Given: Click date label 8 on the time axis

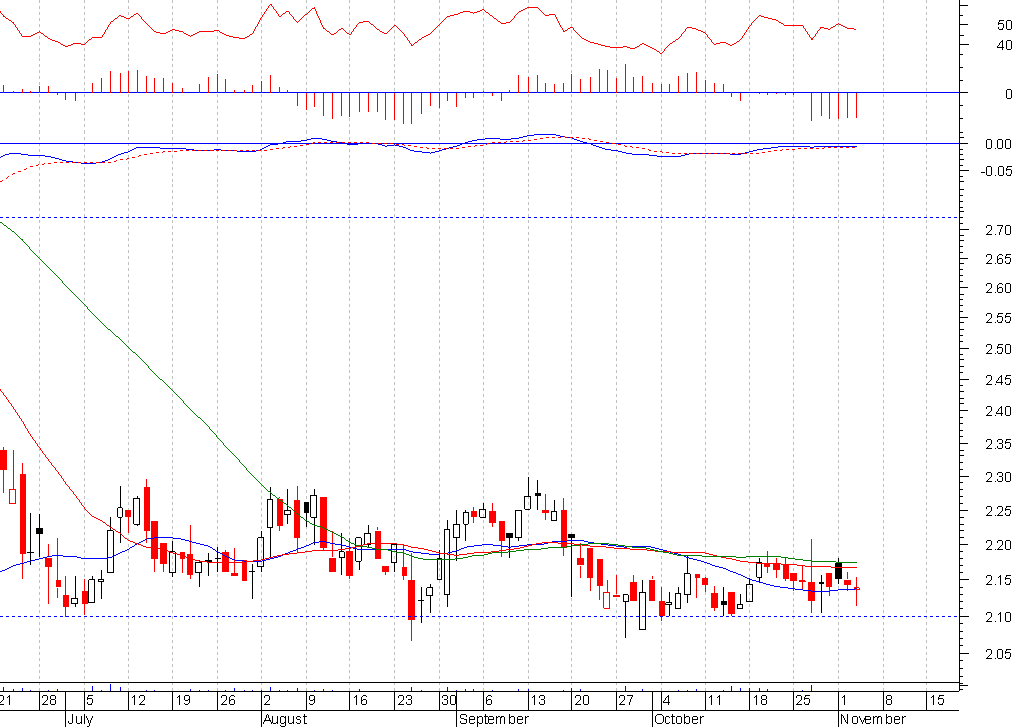Looking at the screenshot, I should coord(888,700).
